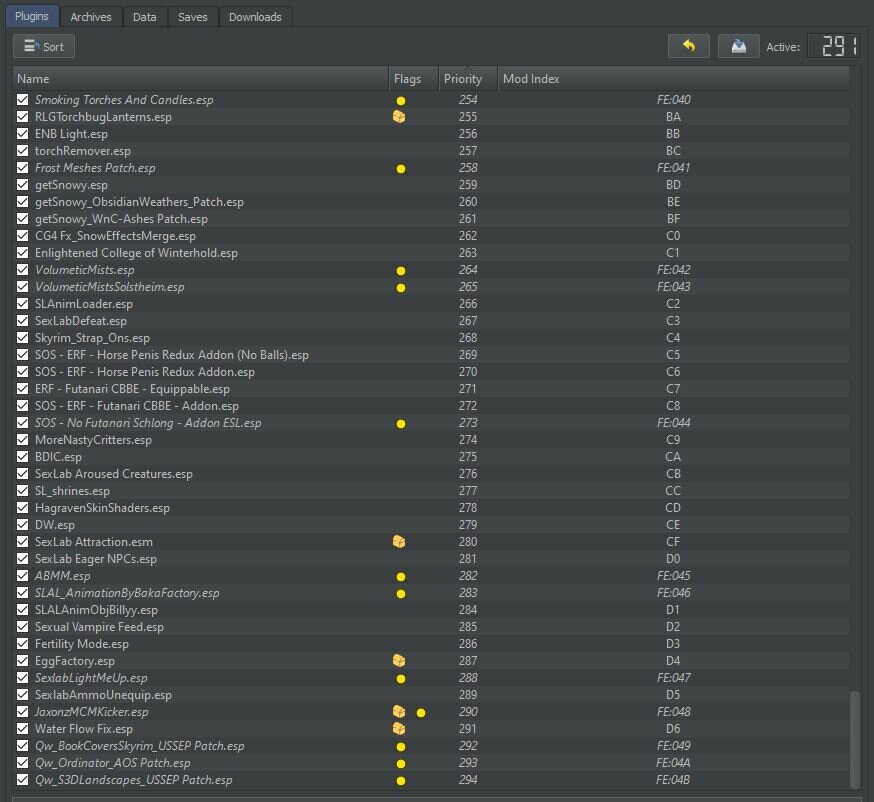
Task: Disable getSnowy.esp checkbox
Action: click(x=22, y=184)
